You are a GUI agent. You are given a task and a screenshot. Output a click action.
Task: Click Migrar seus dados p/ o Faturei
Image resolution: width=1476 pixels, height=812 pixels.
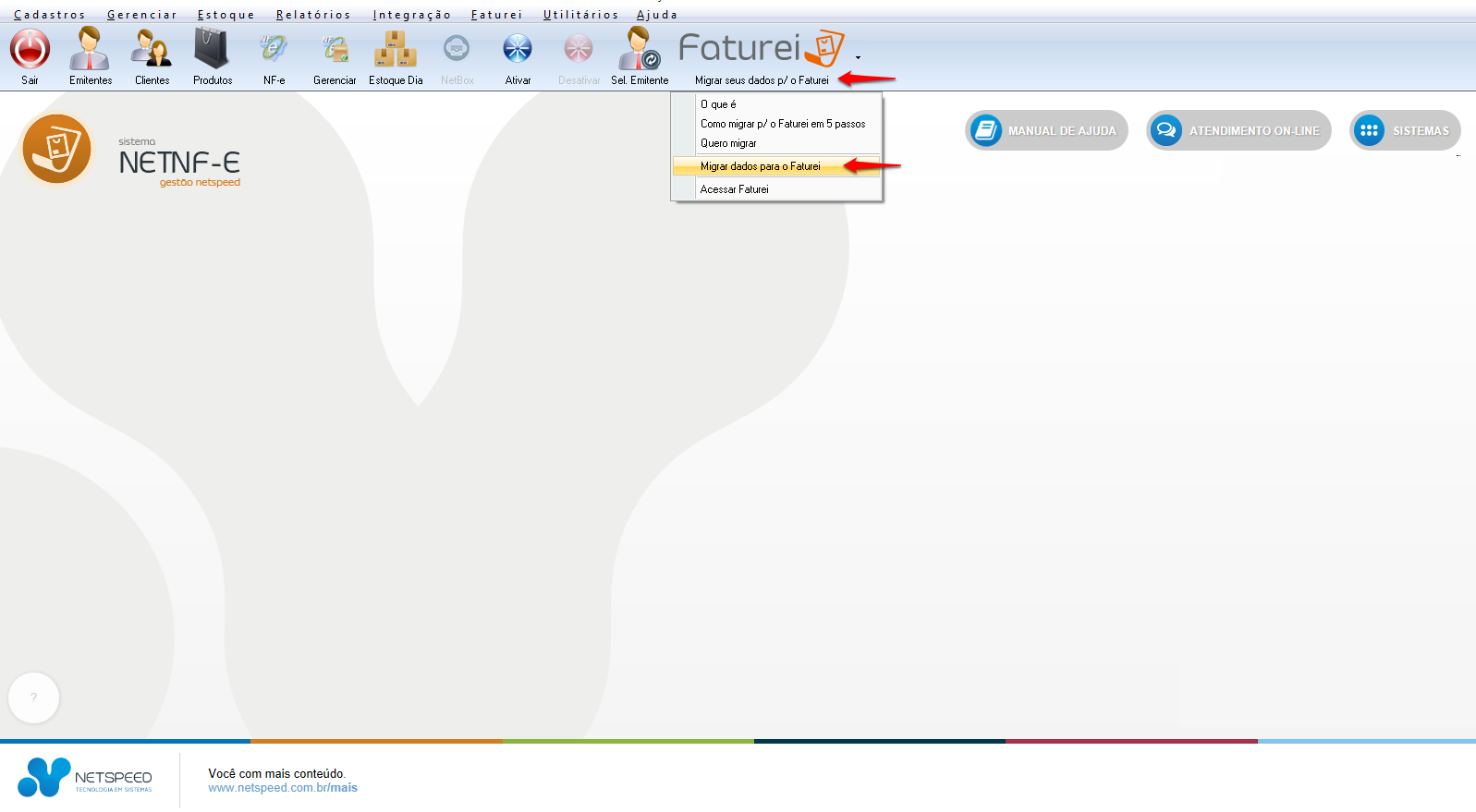point(762,80)
